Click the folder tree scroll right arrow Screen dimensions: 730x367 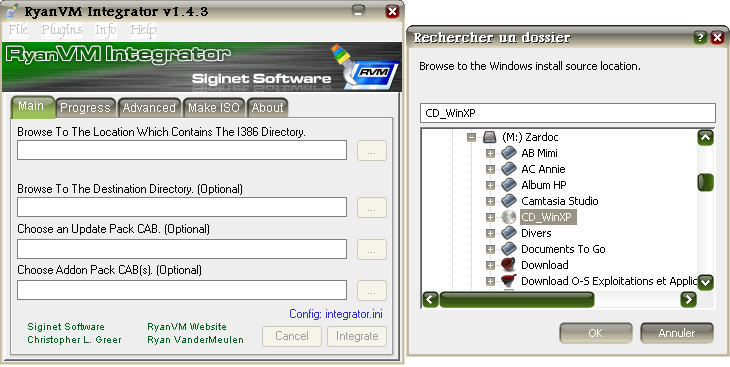click(688, 299)
